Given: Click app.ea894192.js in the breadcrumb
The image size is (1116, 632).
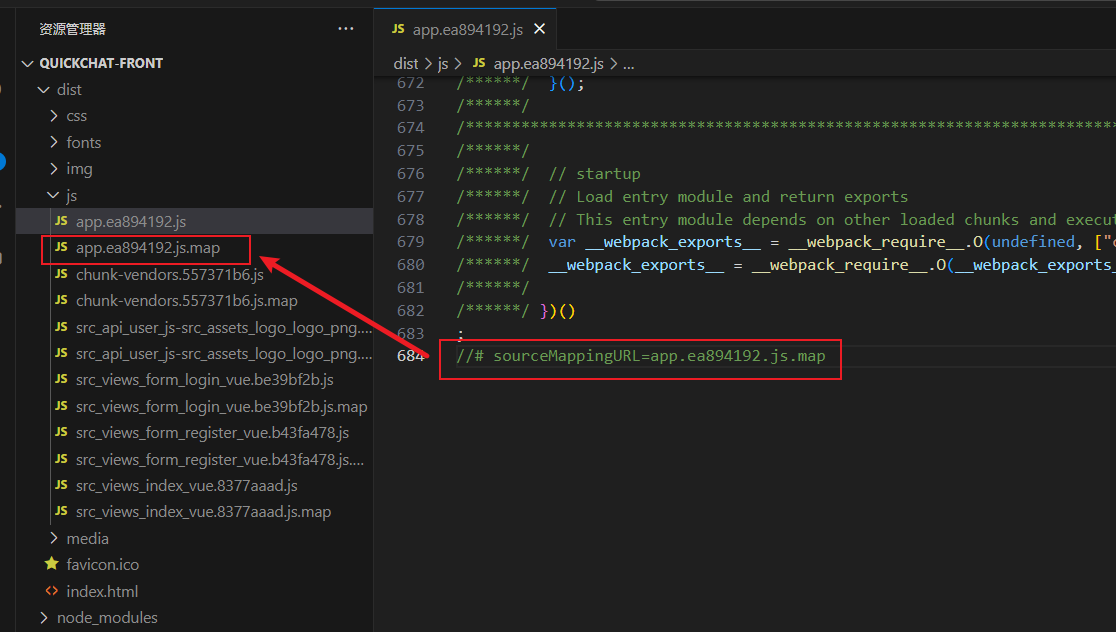Looking at the screenshot, I should (548, 64).
